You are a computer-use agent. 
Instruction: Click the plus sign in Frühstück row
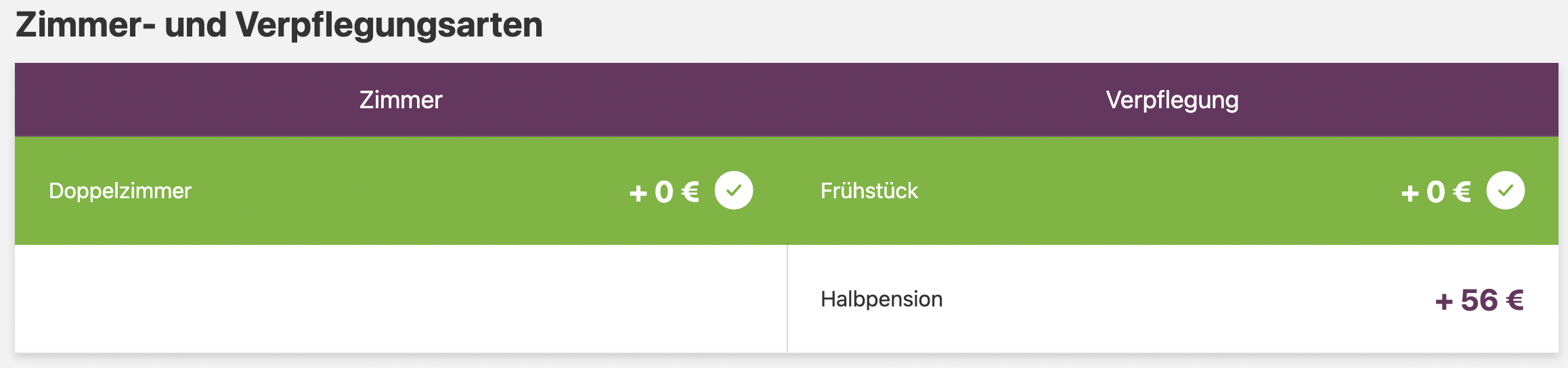pyautogui.click(x=1410, y=194)
